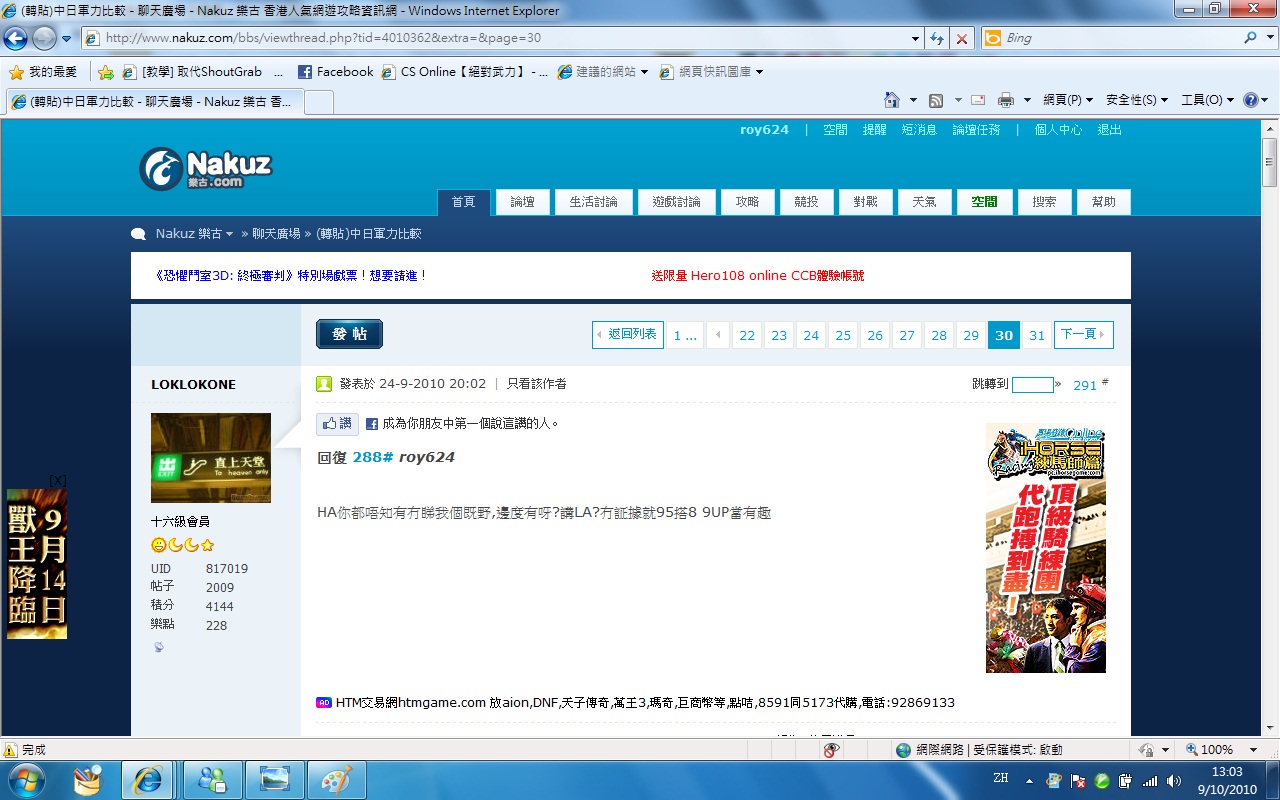1280x800 pixels.
Task: Click the 發帖 post button
Action: [349, 334]
